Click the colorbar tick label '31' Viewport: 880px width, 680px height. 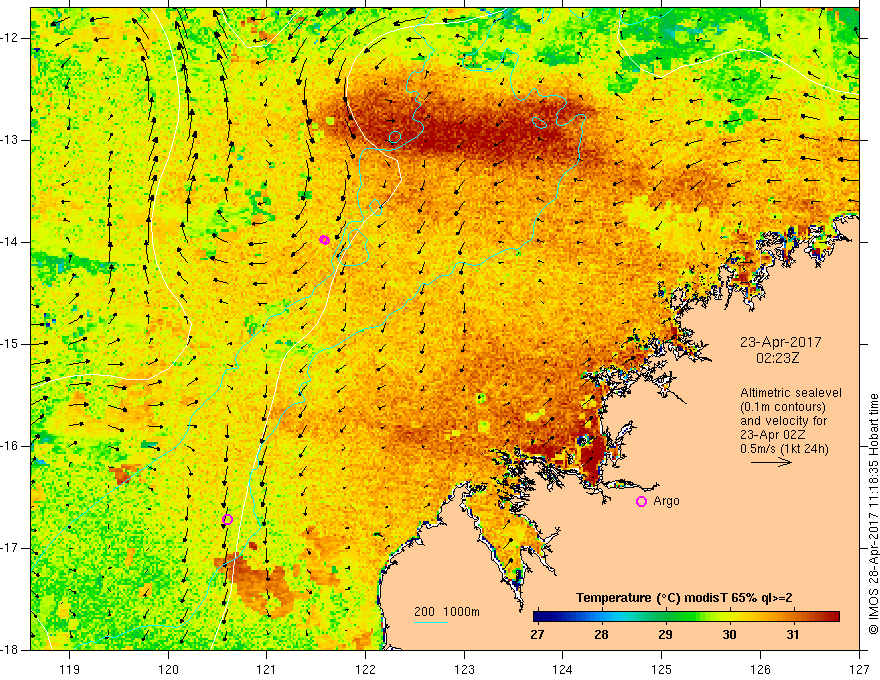792,635
